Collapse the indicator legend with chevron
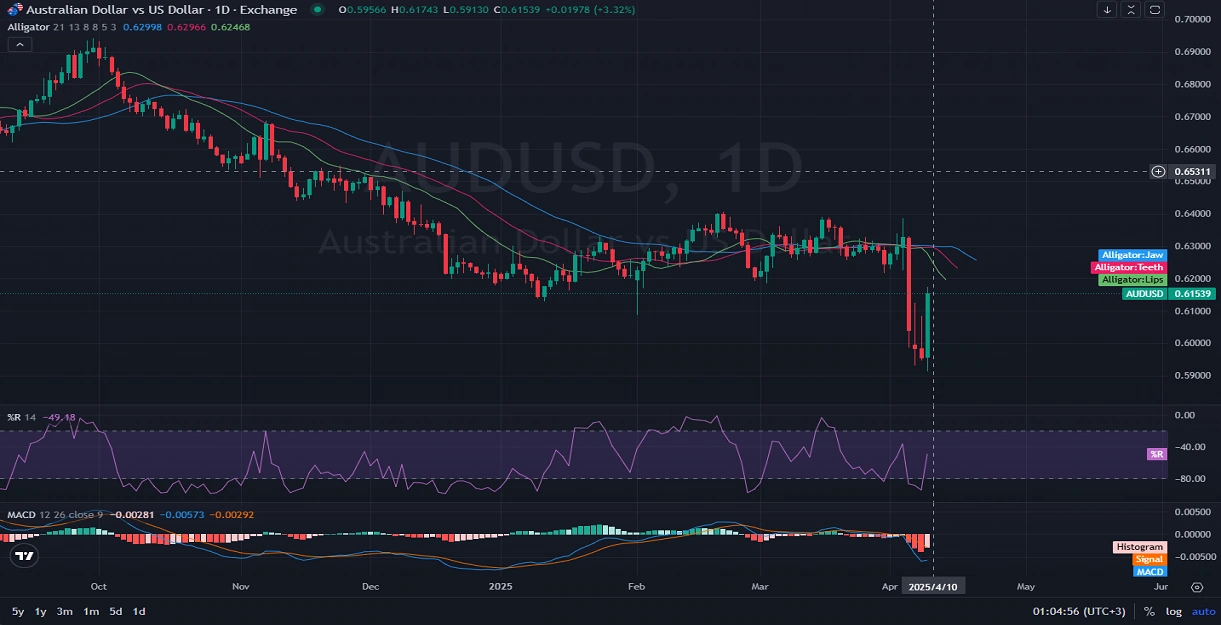Screen dimensions: 1221x625 tap(19, 44)
